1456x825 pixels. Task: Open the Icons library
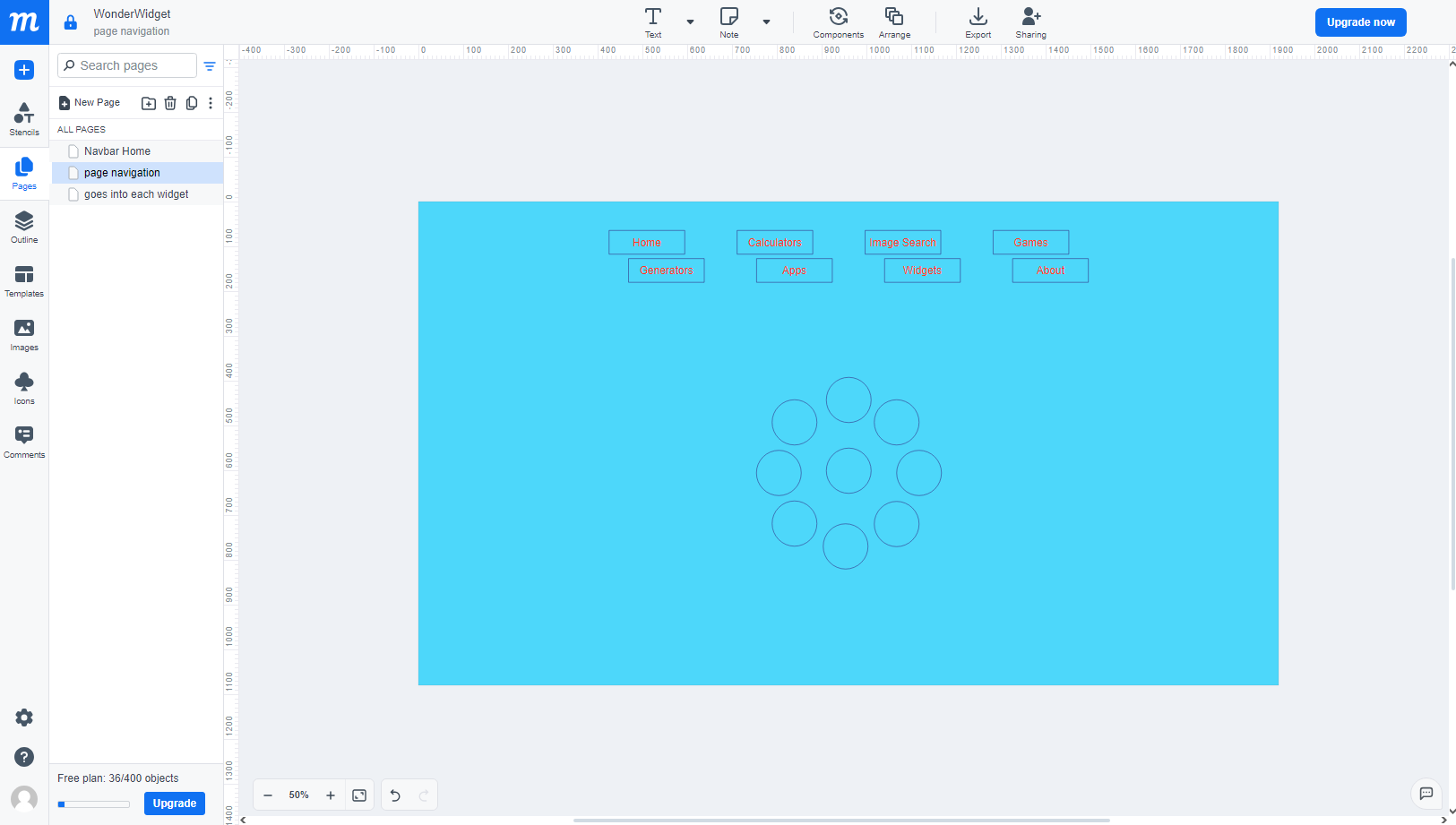[x=24, y=388]
